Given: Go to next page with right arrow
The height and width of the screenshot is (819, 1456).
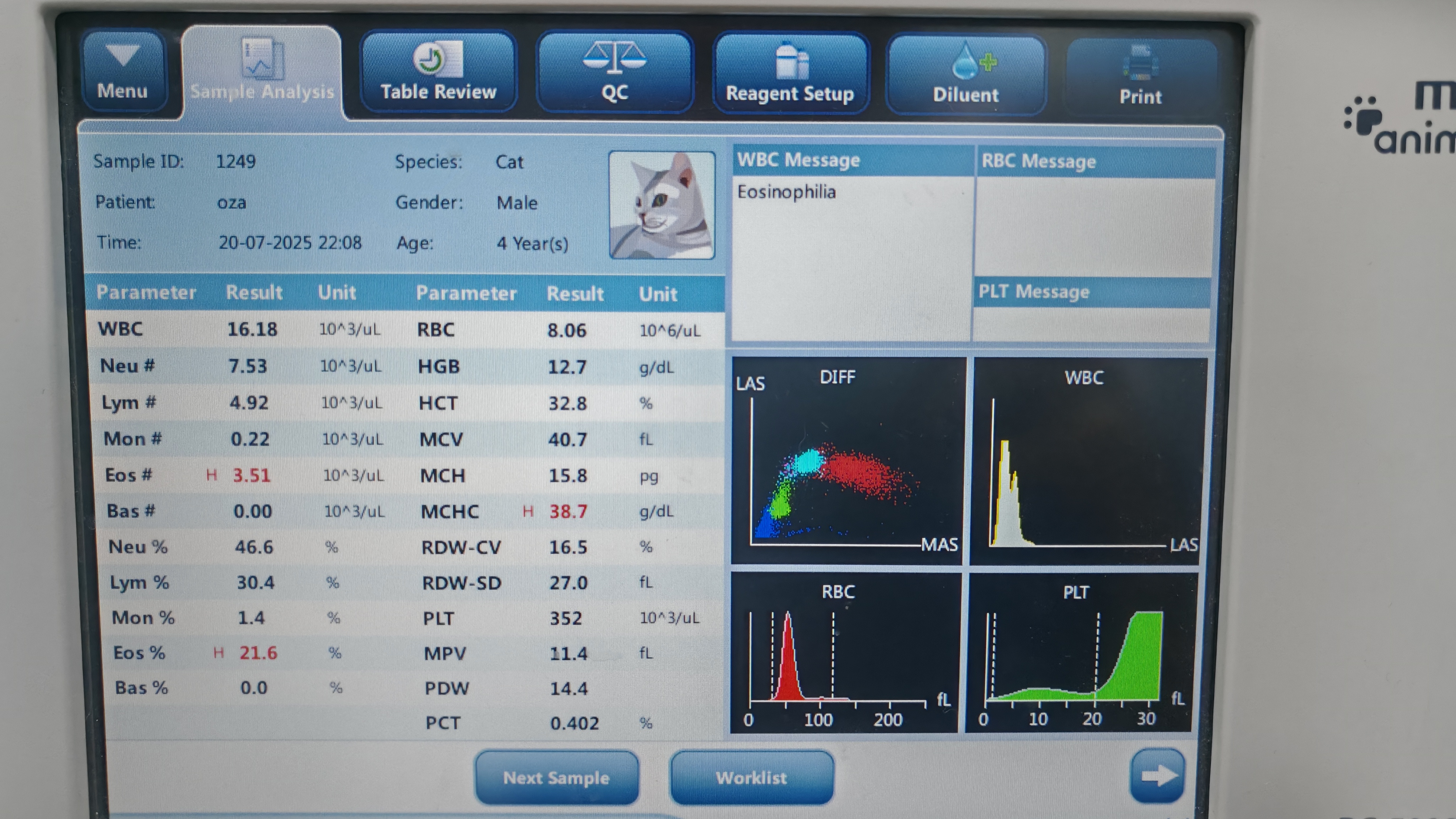Looking at the screenshot, I should click(1157, 776).
